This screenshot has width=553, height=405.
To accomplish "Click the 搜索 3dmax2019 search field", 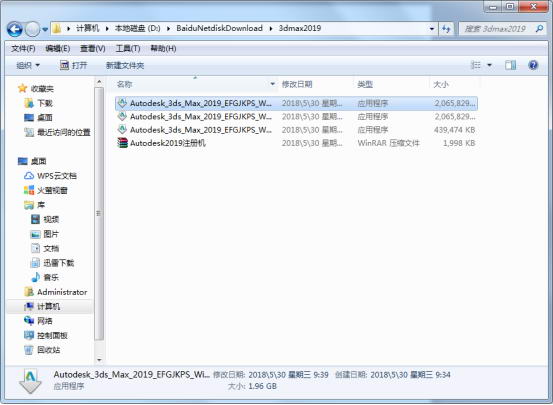I will (498, 29).
